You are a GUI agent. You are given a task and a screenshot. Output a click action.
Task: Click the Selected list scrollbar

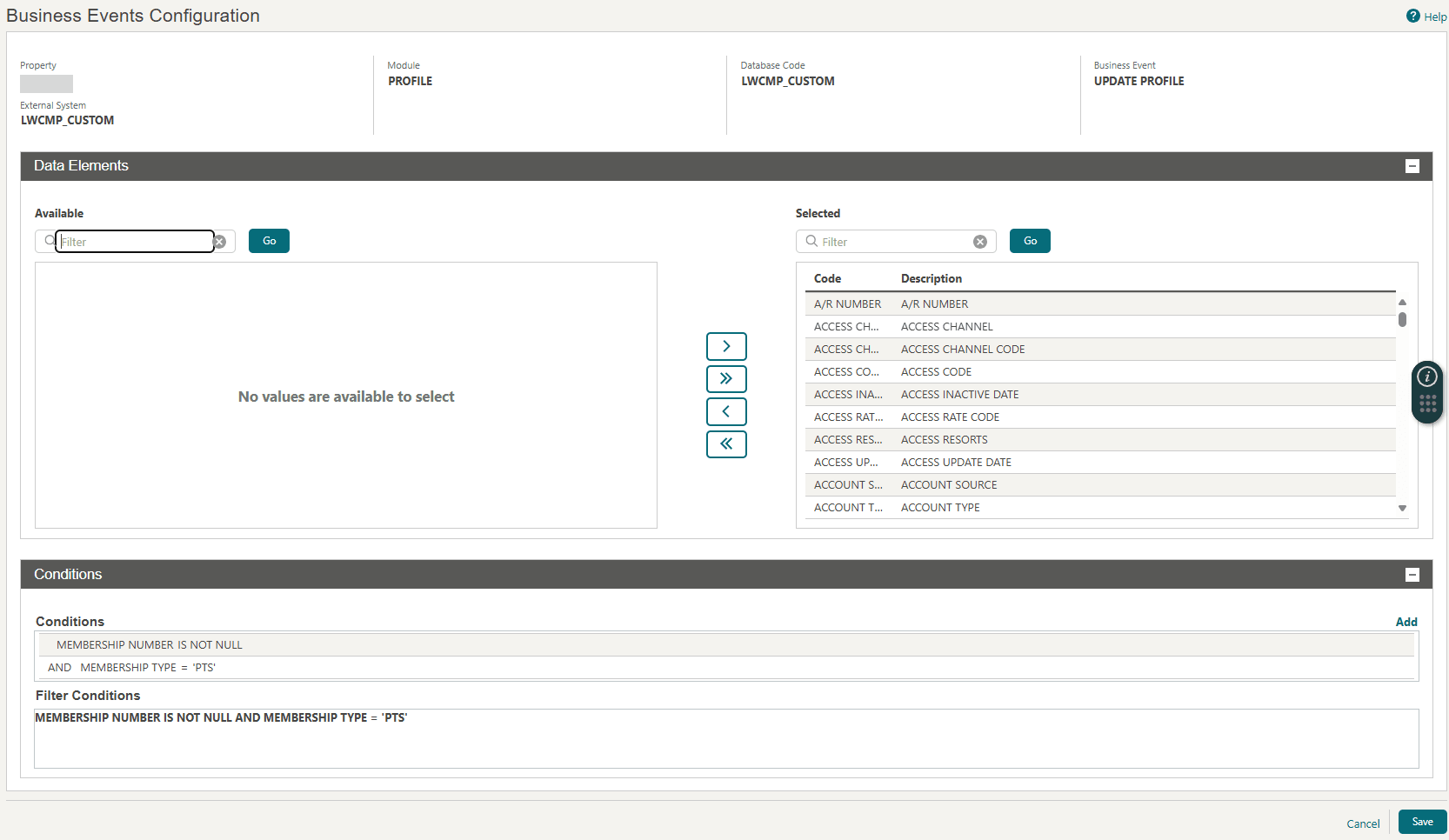pos(1402,320)
